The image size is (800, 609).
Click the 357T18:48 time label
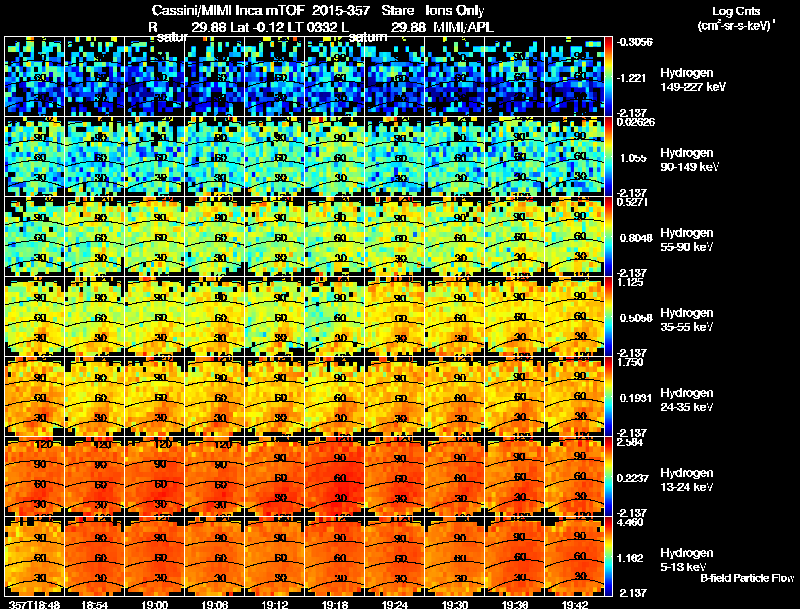click(35, 604)
